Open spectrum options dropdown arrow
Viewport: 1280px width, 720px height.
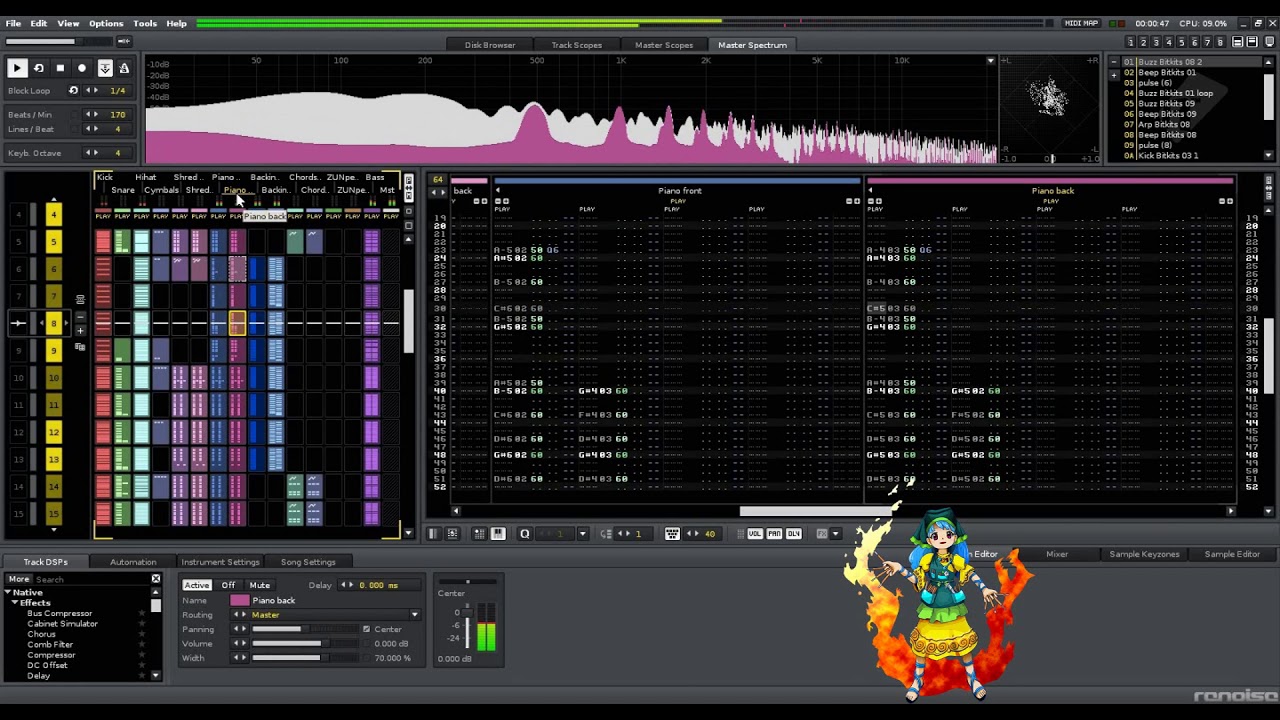coord(991,61)
